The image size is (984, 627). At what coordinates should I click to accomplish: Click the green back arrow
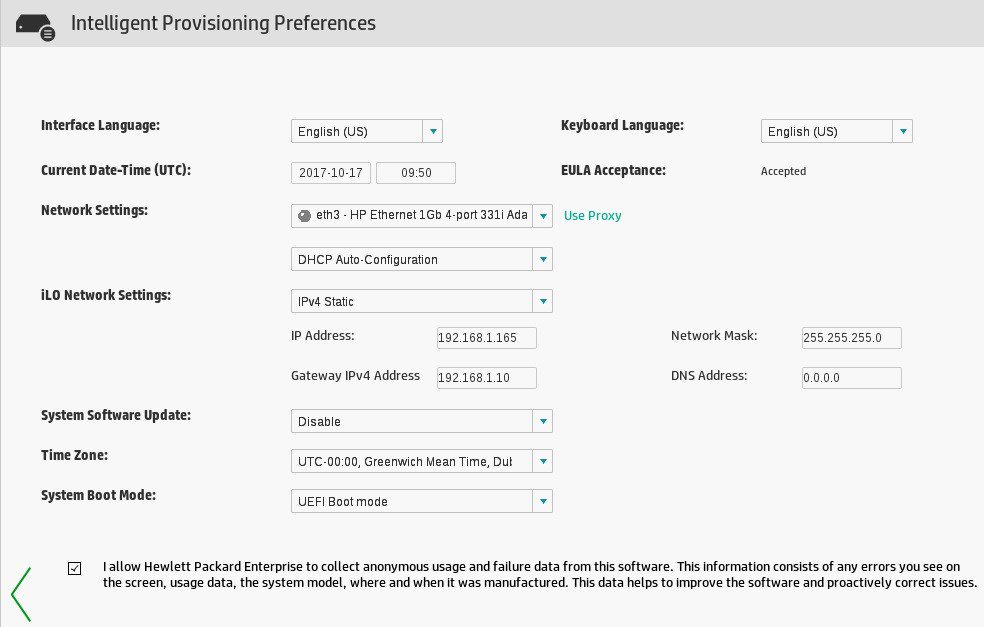[x=21, y=594]
